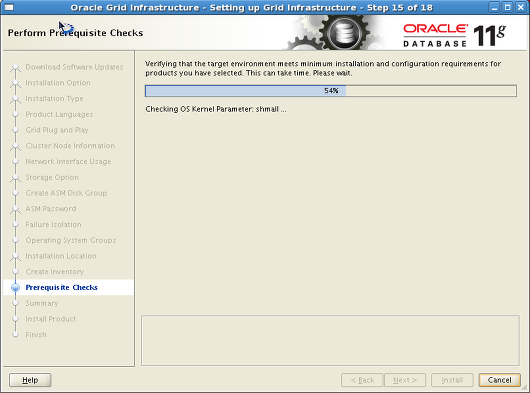Image resolution: width=530 pixels, height=393 pixels.
Task: Click the empty details pane below progress
Action: click(330, 341)
